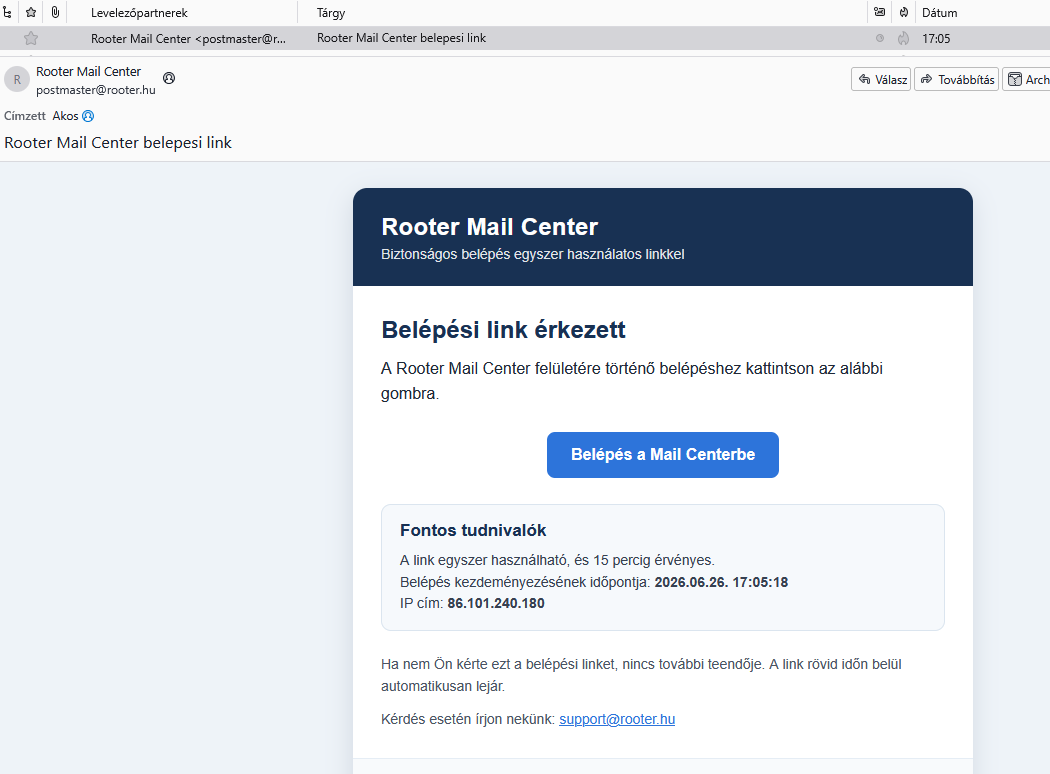Click the 'Rooter Mail Center' banner title
1050x774 pixels.
coord(490,227)
